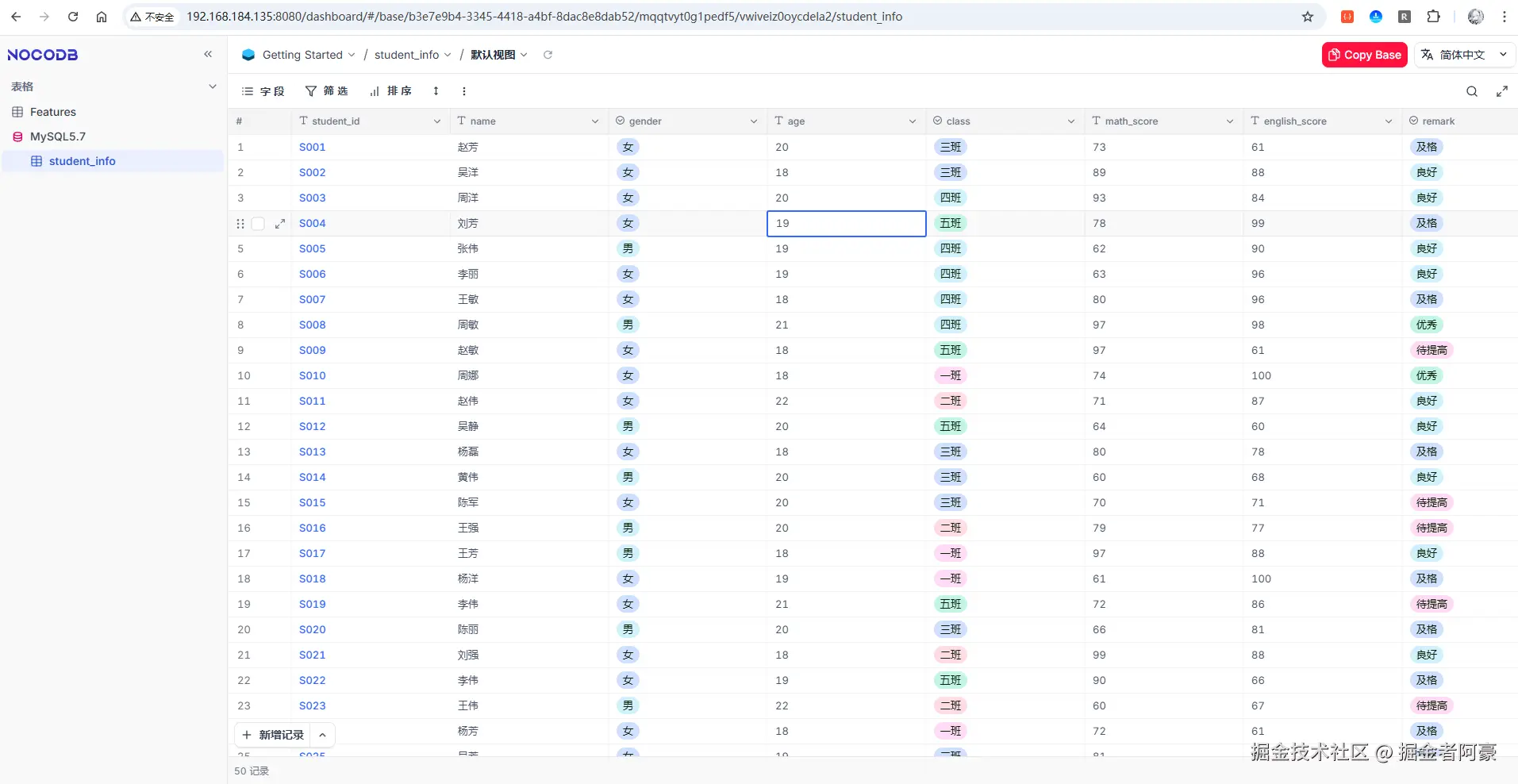The height and width of the screenshot is (784, 1518).
Task: Open the browser three-dot menu
Action: (x=1504, y=17)
